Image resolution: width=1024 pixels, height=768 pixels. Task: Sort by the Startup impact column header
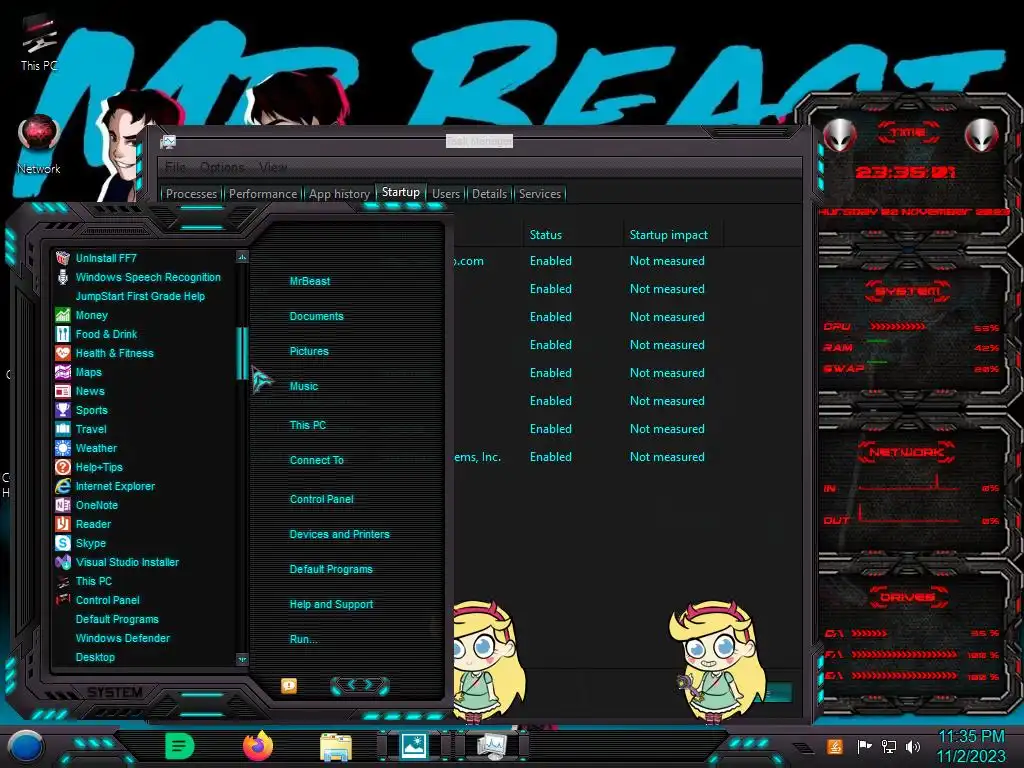tap(668, 234)
